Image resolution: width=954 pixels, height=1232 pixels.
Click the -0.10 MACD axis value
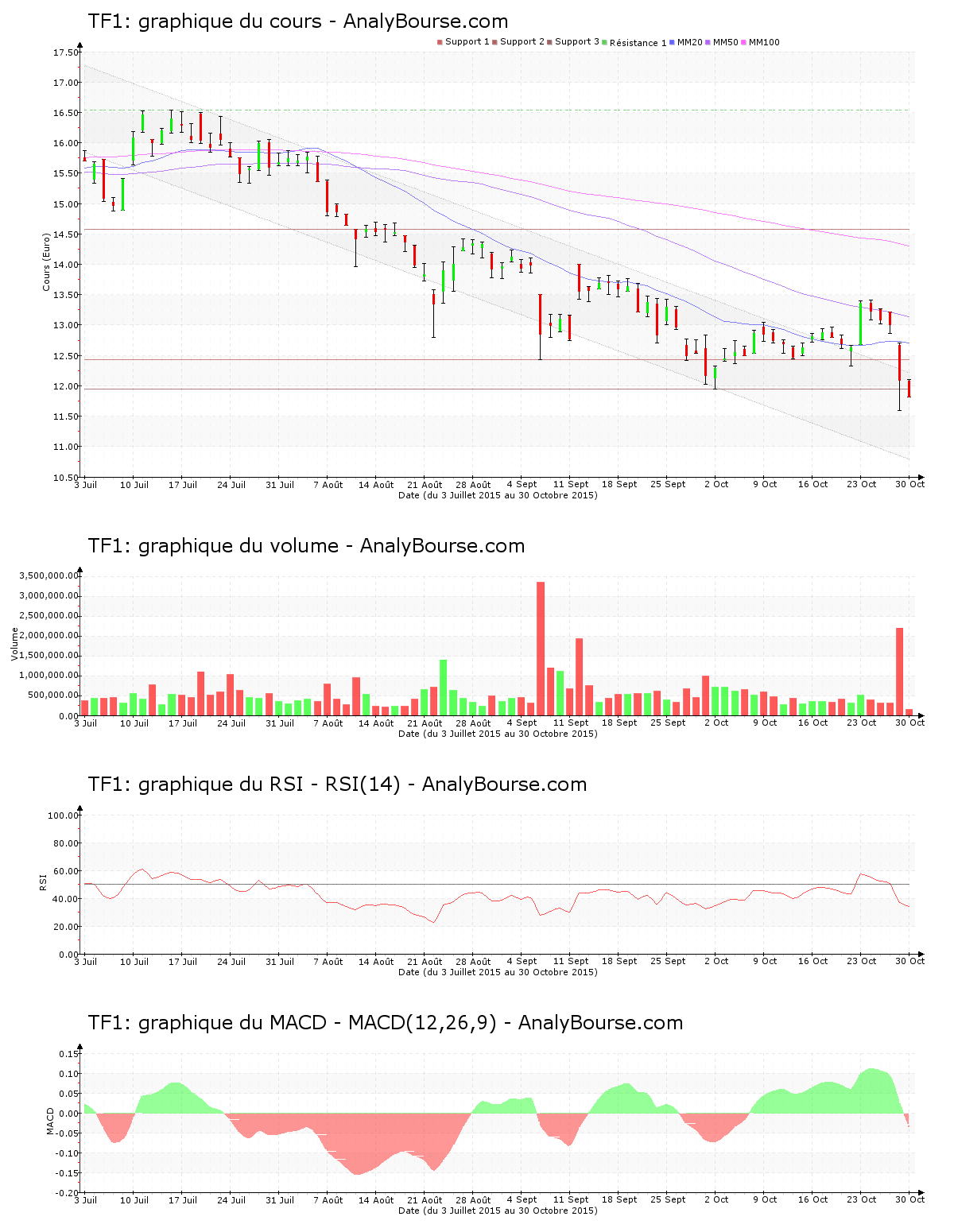point(67,1153)
